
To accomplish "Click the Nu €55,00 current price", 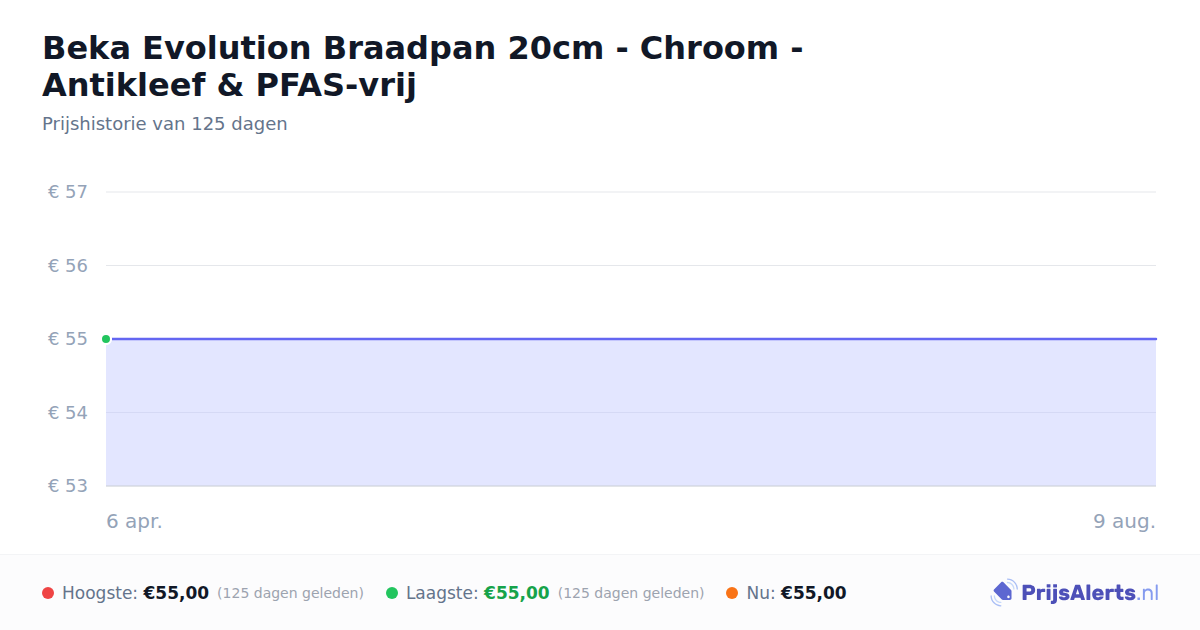I will pos(814,593).
